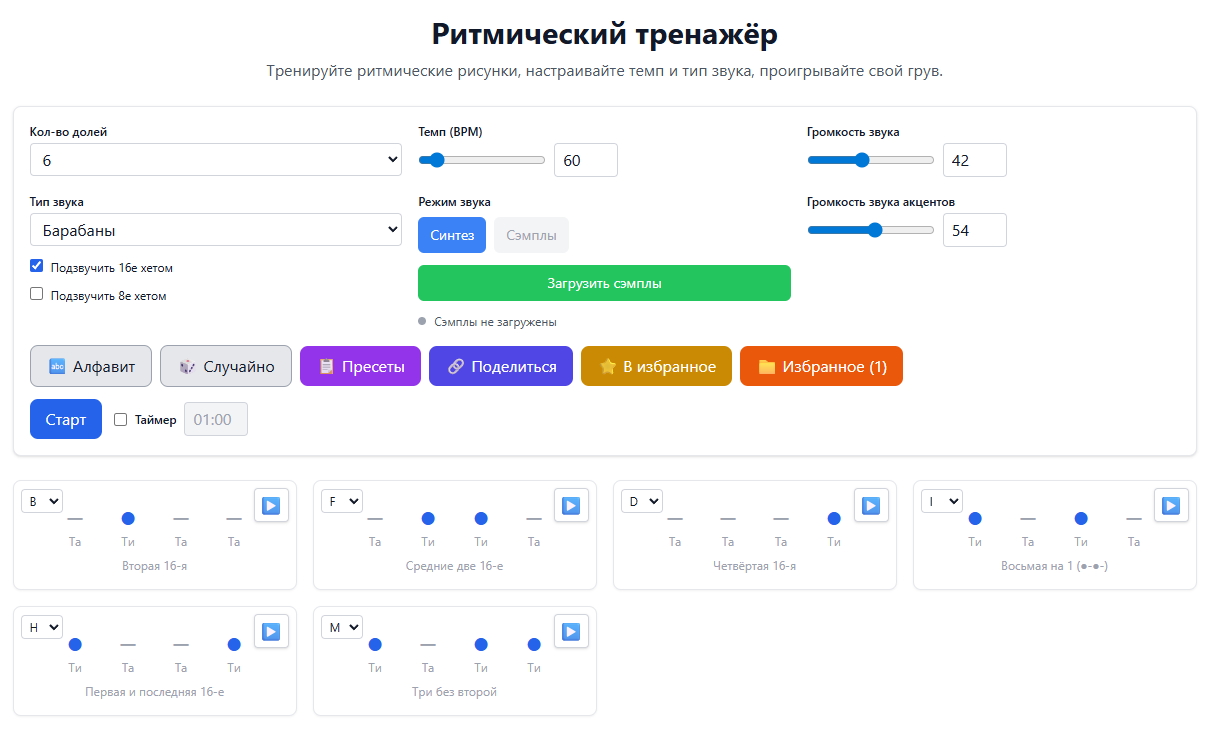Play the rhythm card labeled Вторая 16-я
The image size is (1212, 741).
(271, 505)
